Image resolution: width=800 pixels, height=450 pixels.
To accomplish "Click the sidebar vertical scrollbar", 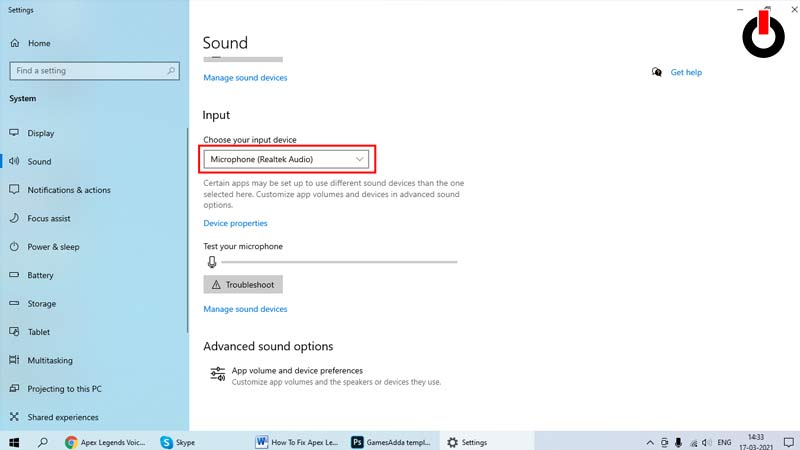I will pyautogui.click(x=188, y=230).
